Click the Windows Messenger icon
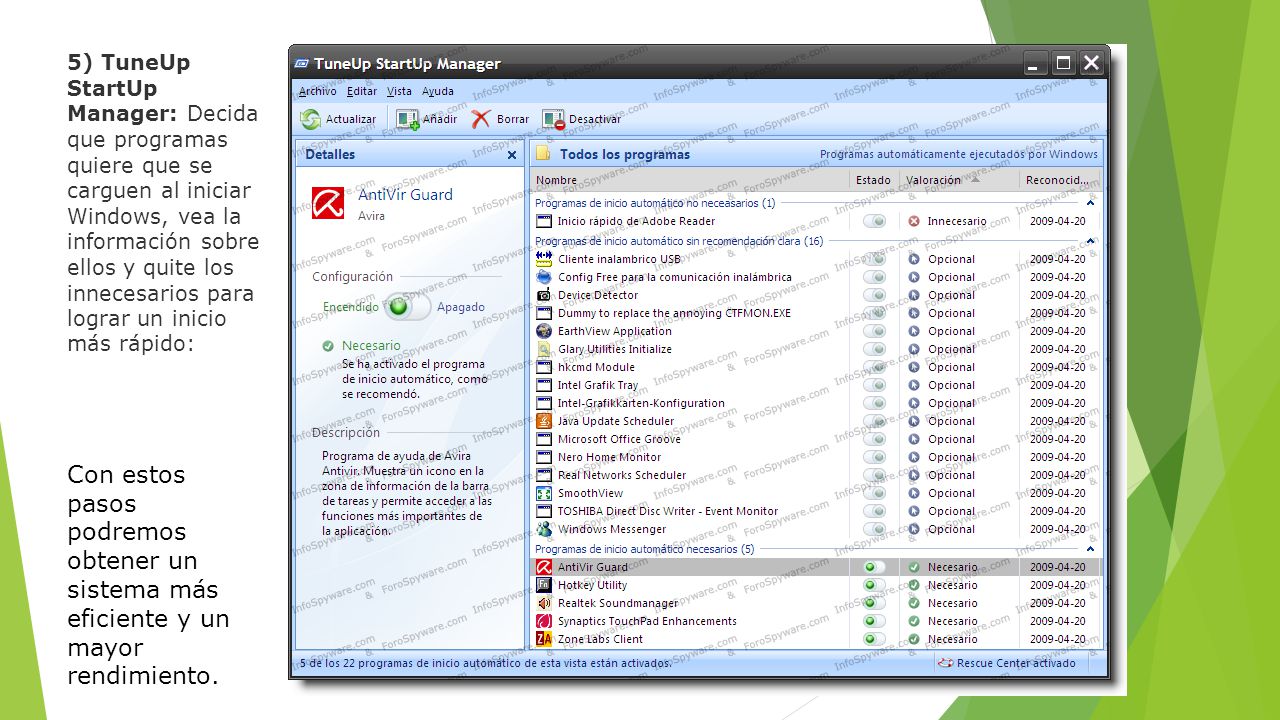This screenshot has height=720, width=1280. (x=544, y=529)
